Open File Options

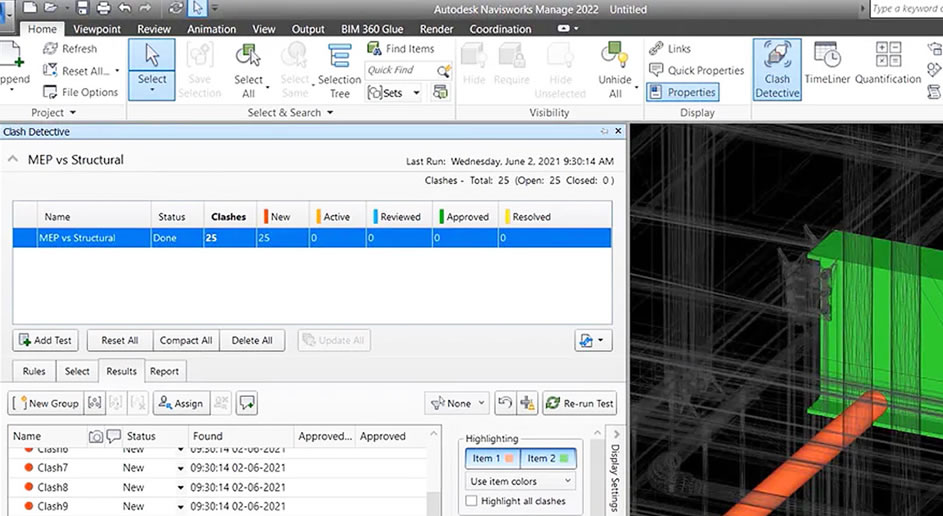coord(81,92)
